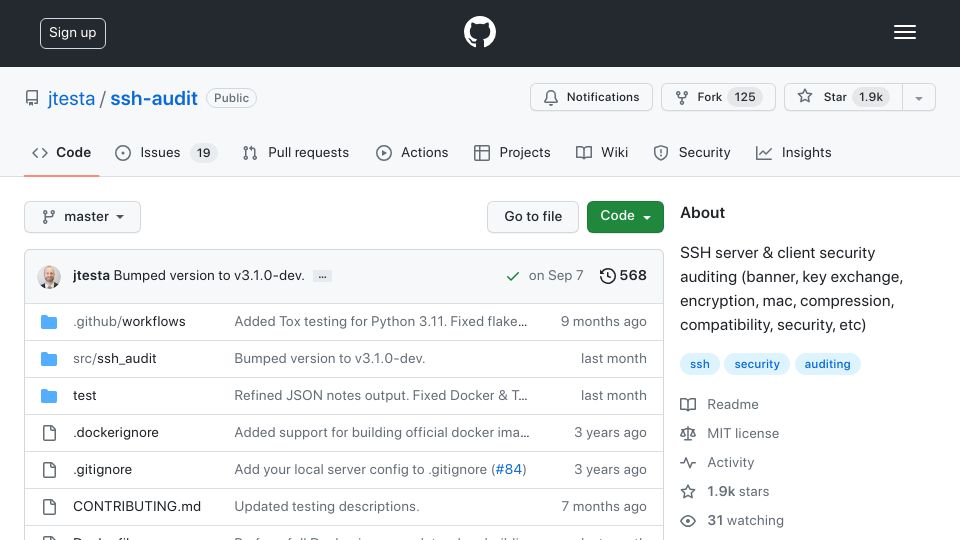
Task: Open the Projects tab
Action: click(x=512, y=152)
